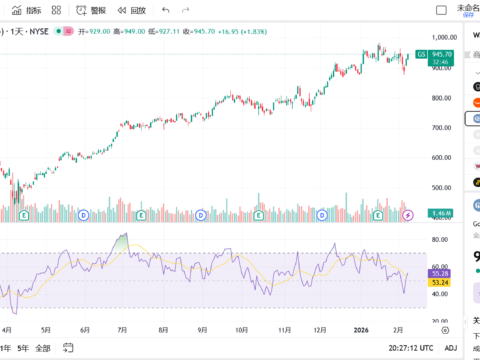
Task: Click the 1天 · NYSE interval title
Action: (29, 31)
